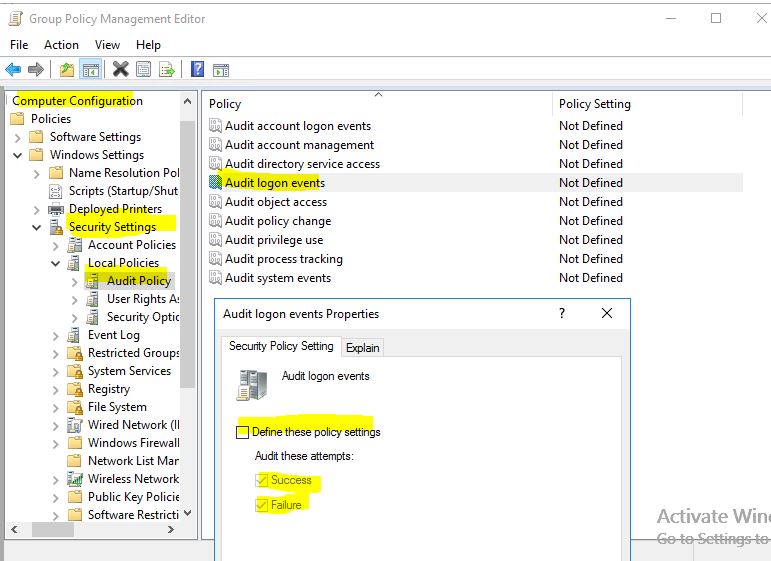Select Security Options tree item

[143, 317]
